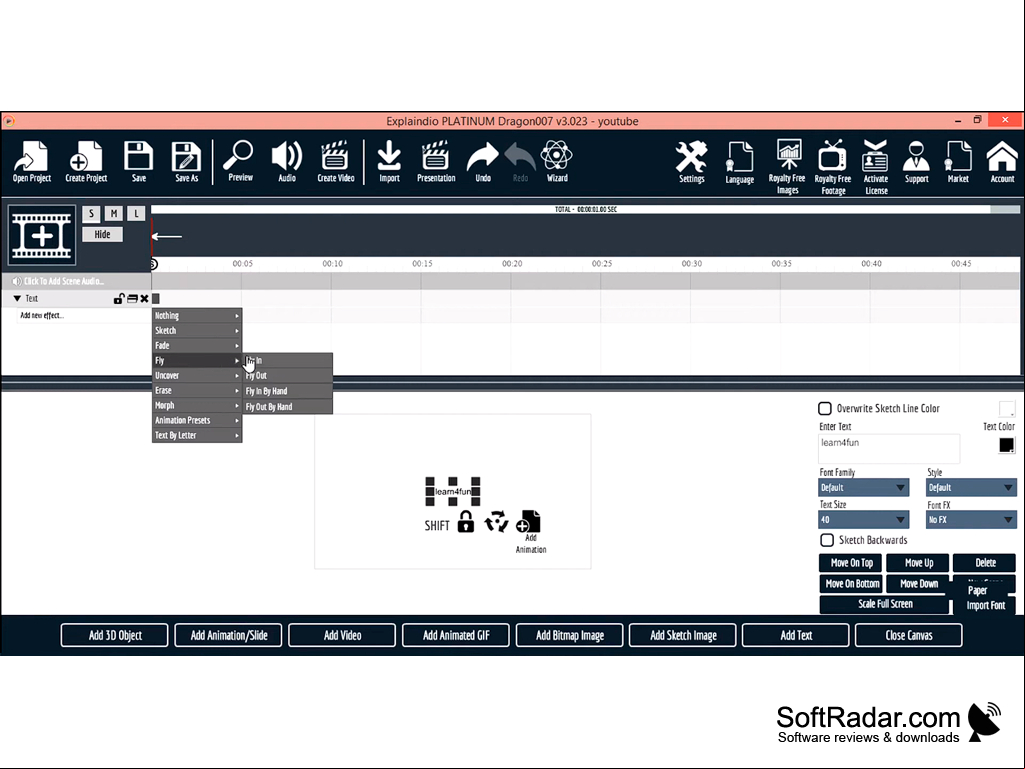The height and width of the screenshot is (769, 1025).
Task: Import media with the Import icon
Action: (x=389, y=161)
